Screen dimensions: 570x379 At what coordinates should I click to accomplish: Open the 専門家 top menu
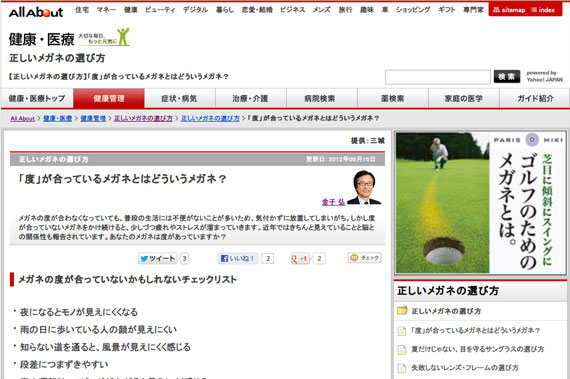[x=473, y=10]
